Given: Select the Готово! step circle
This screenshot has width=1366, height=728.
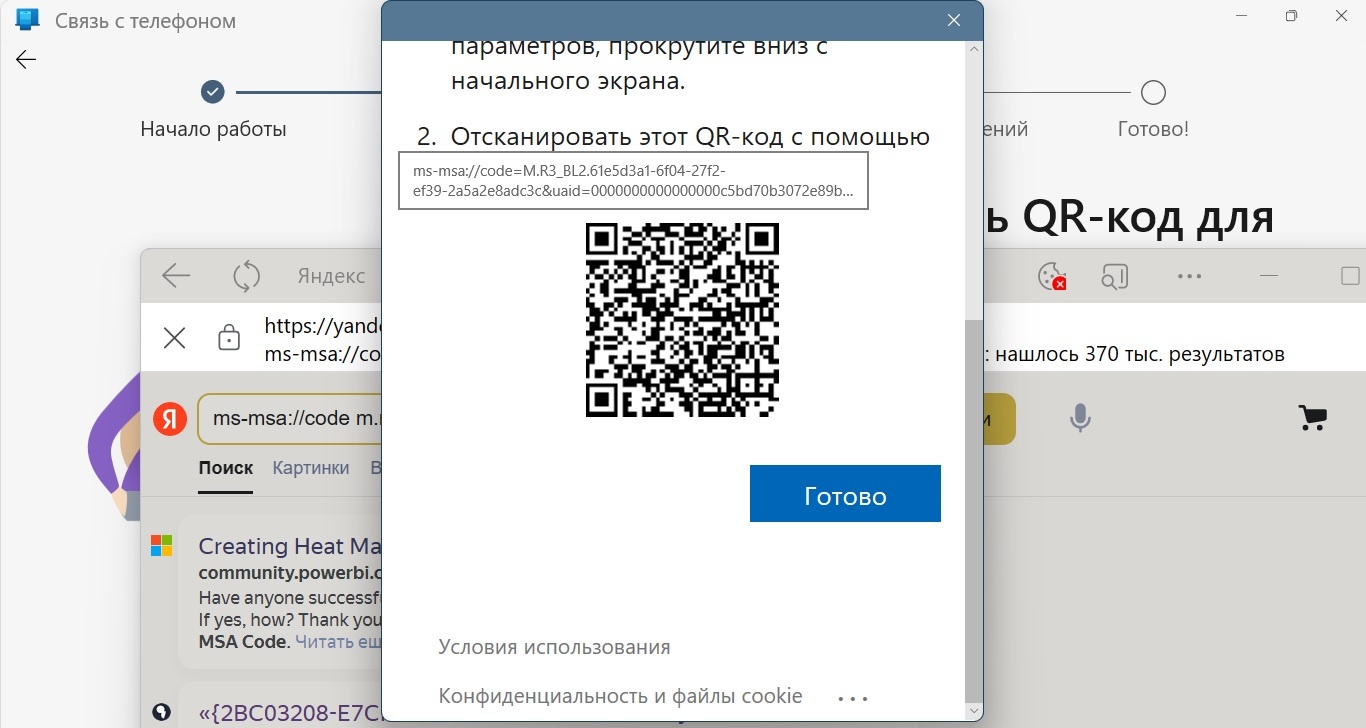Looking at the screenshot, I should tap(1153, 93).
